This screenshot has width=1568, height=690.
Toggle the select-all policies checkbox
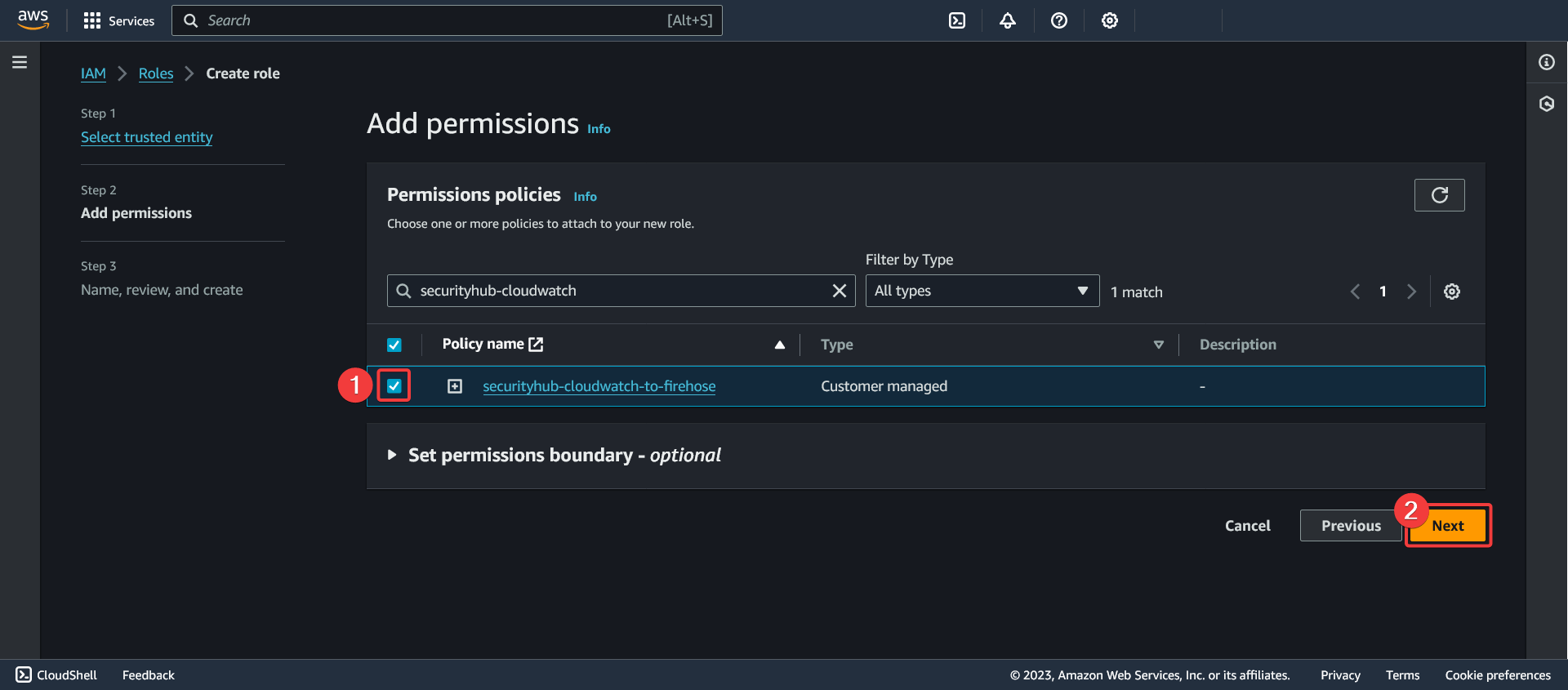[x=394, y=345]
